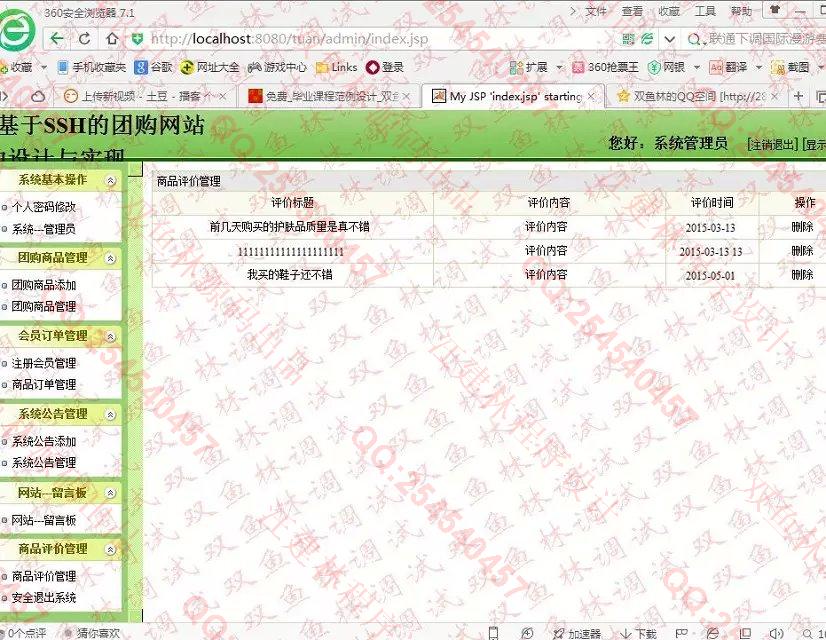
Task: Open the Links bookmark folder
Action: 337,67
